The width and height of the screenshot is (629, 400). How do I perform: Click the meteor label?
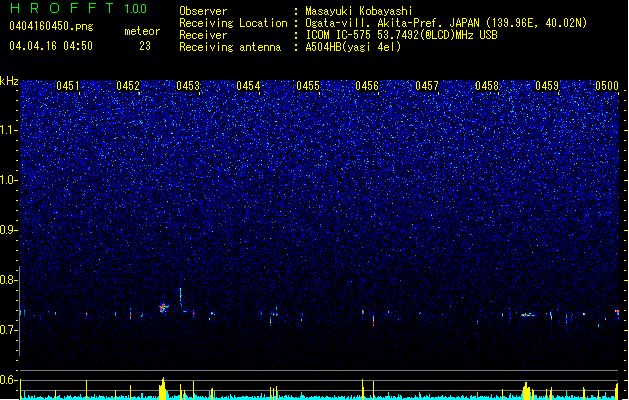tap(142, 31)
